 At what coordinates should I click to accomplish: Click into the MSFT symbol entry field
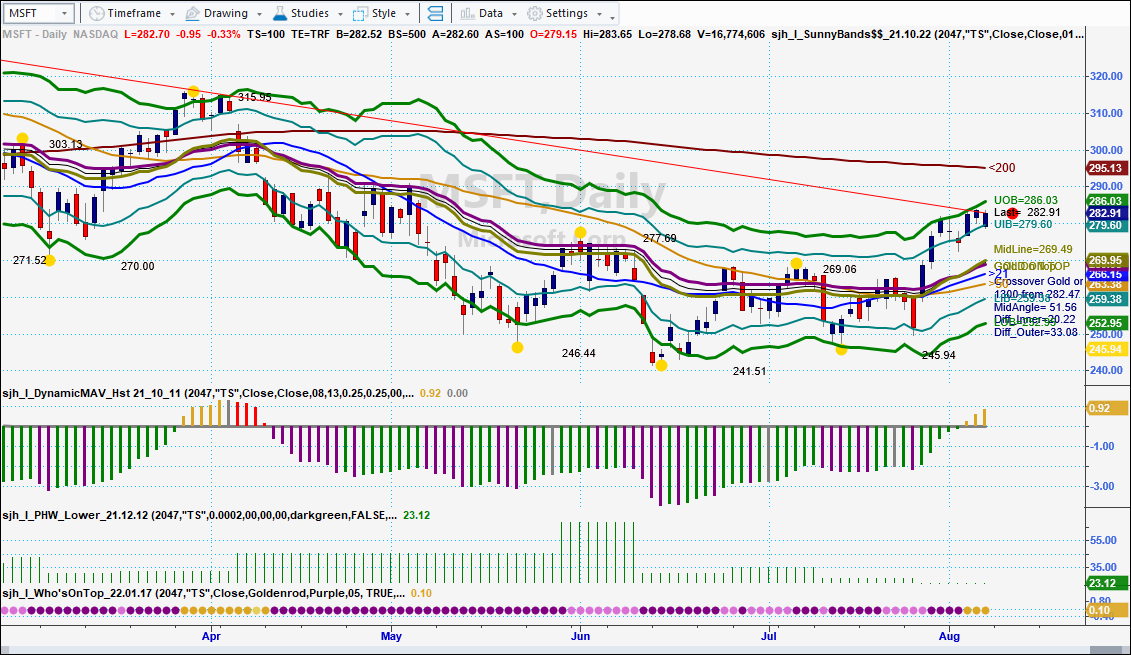(32, 14)
